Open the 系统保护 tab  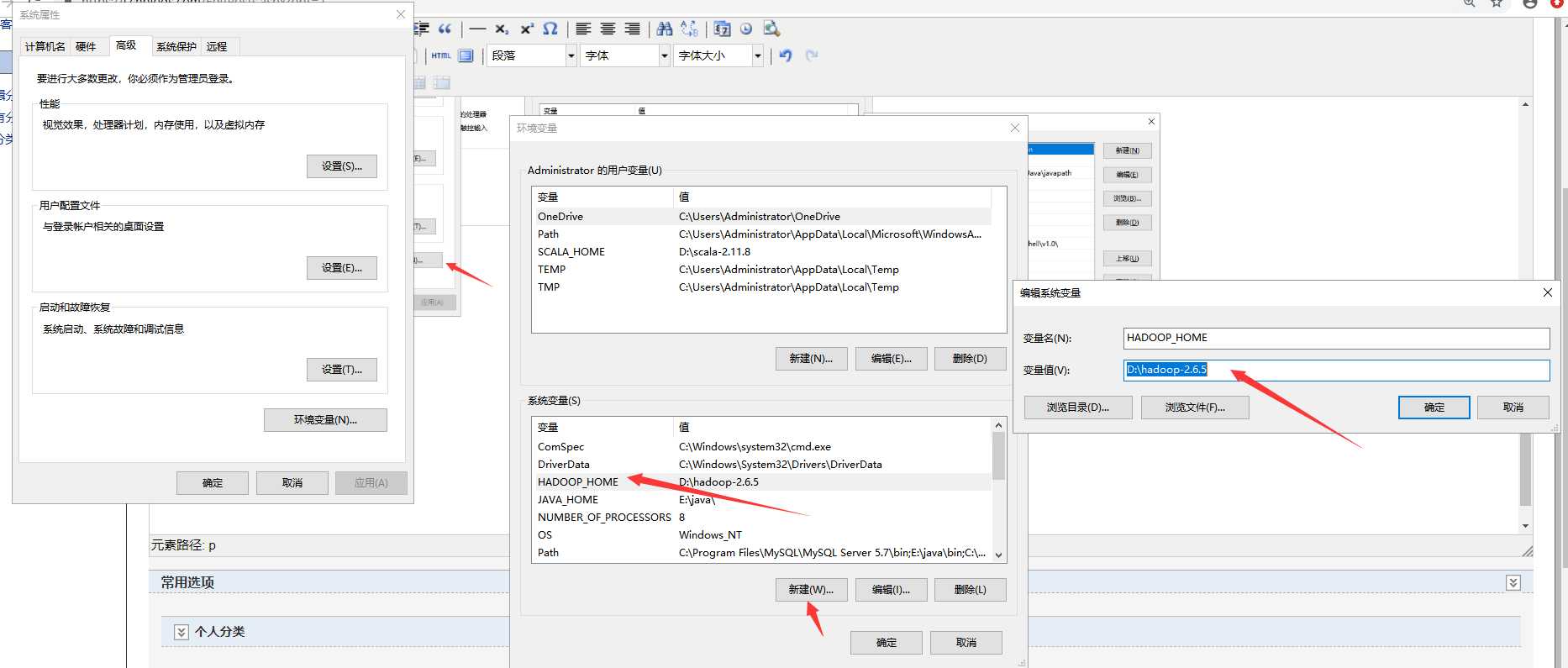[x=176, y=46]
